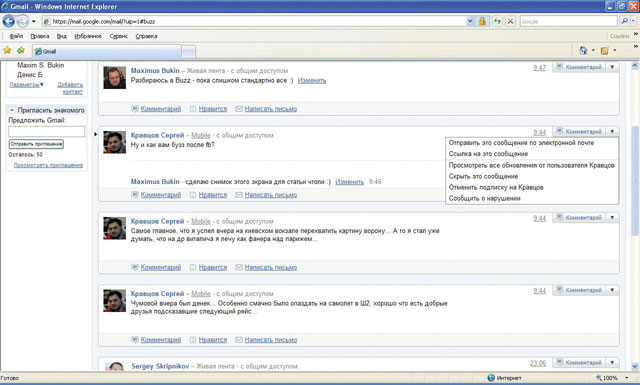Refresh the page with the green arrows icon
640x385 pixels.
click(x=497, y=21)
